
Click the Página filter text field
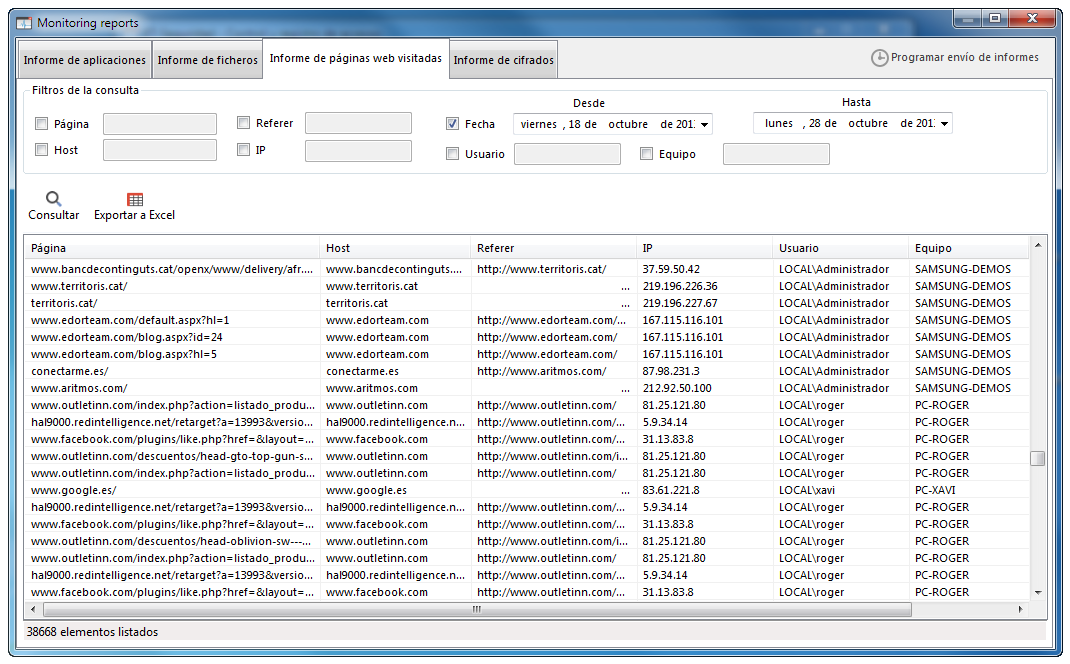click(x=160, y=124)
